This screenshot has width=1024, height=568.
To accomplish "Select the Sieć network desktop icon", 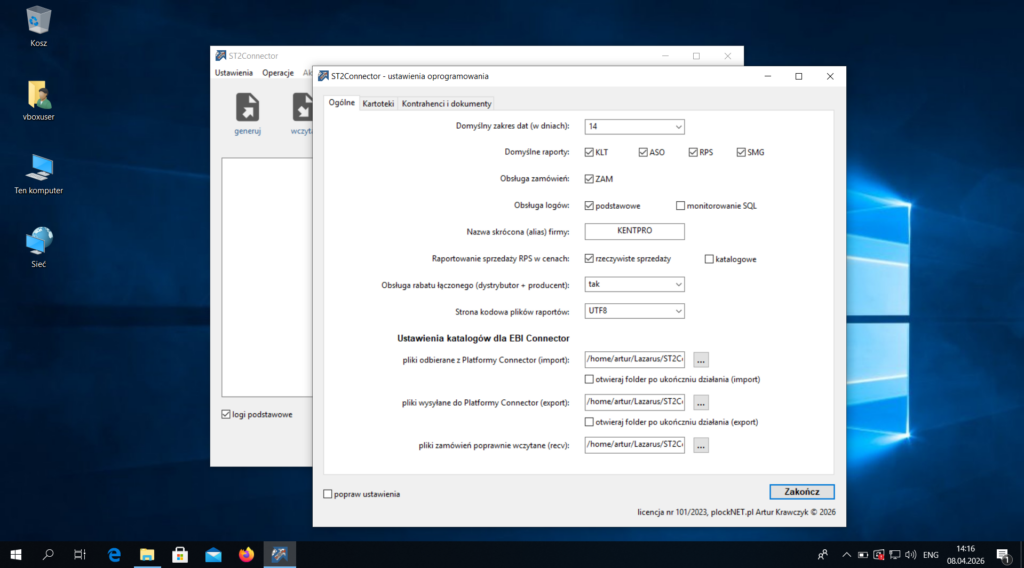I will [x=39, y=241].
